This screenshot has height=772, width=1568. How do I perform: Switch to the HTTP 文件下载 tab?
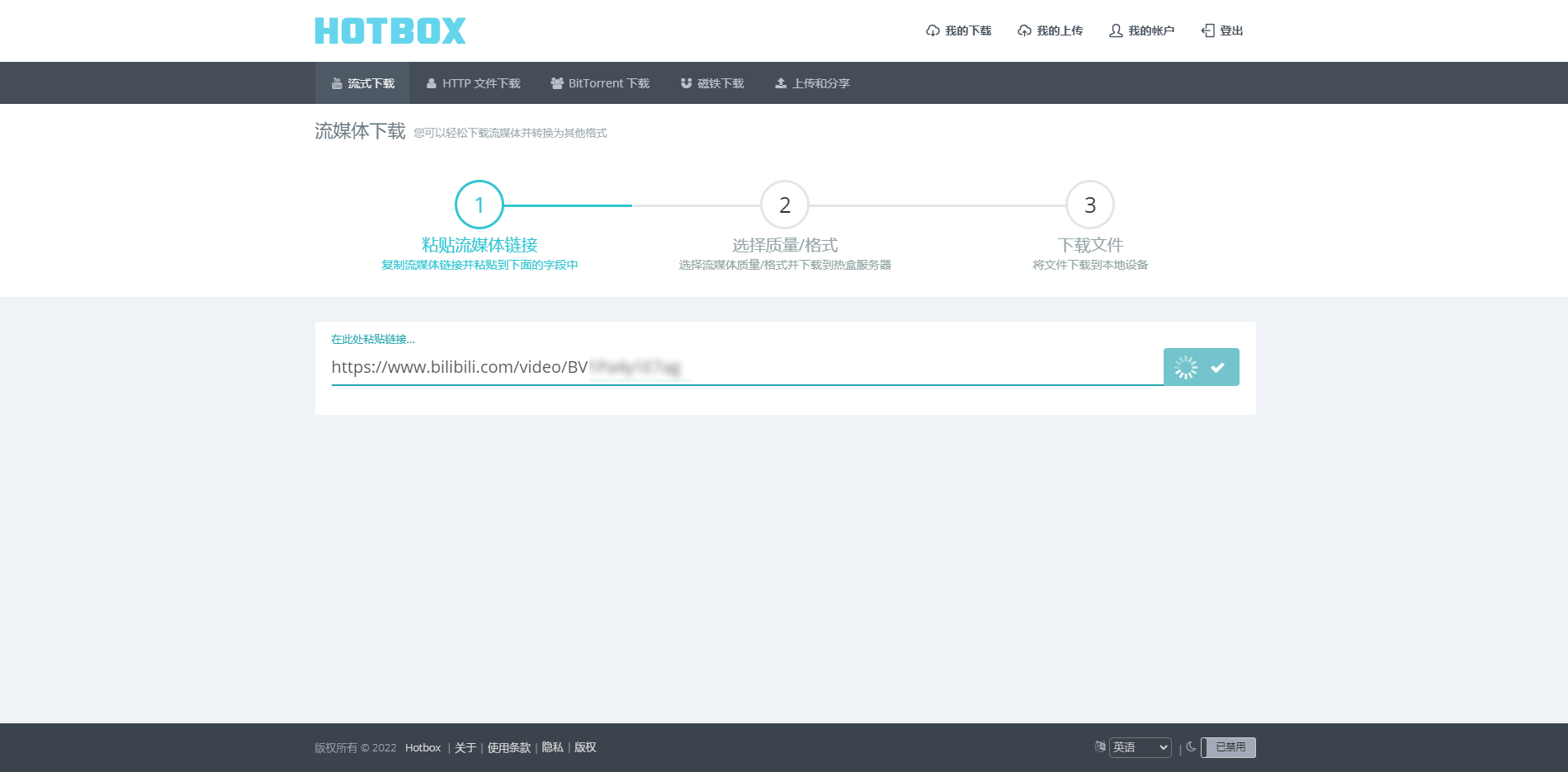pyautogui.click(x=473, y=82)
